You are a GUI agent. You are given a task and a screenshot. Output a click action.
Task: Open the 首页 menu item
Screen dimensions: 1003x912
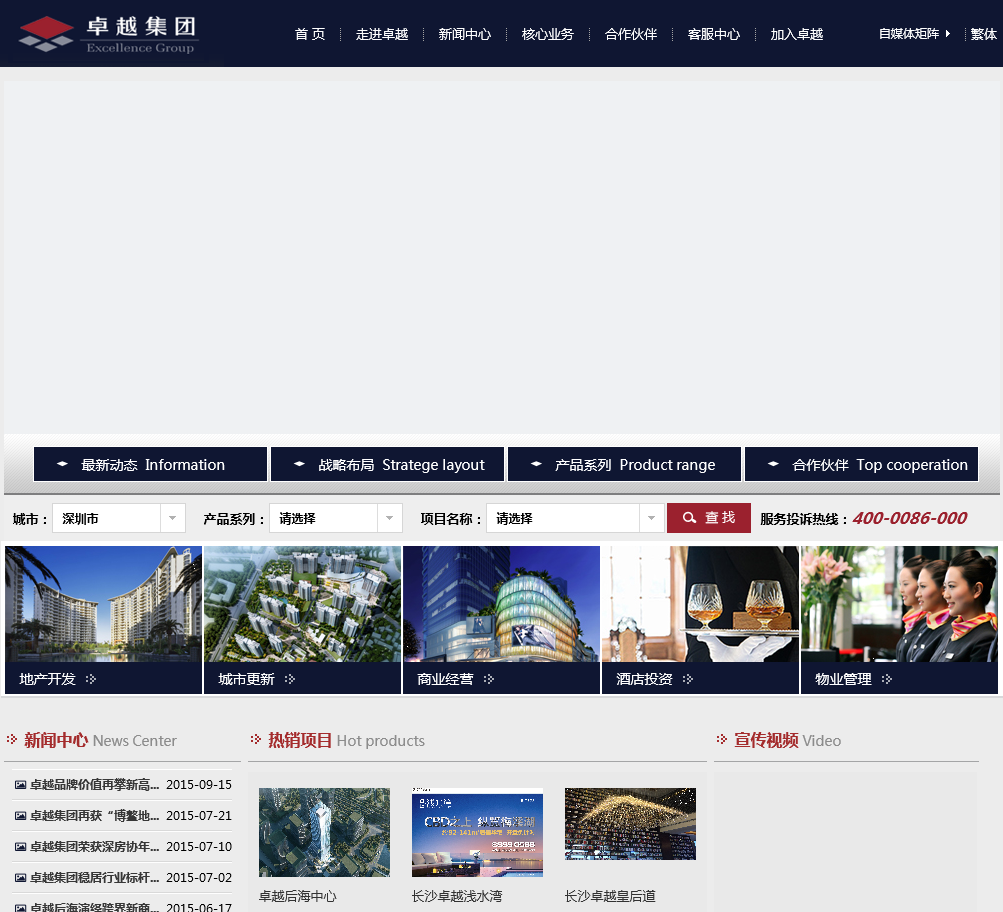pos(310,35)
